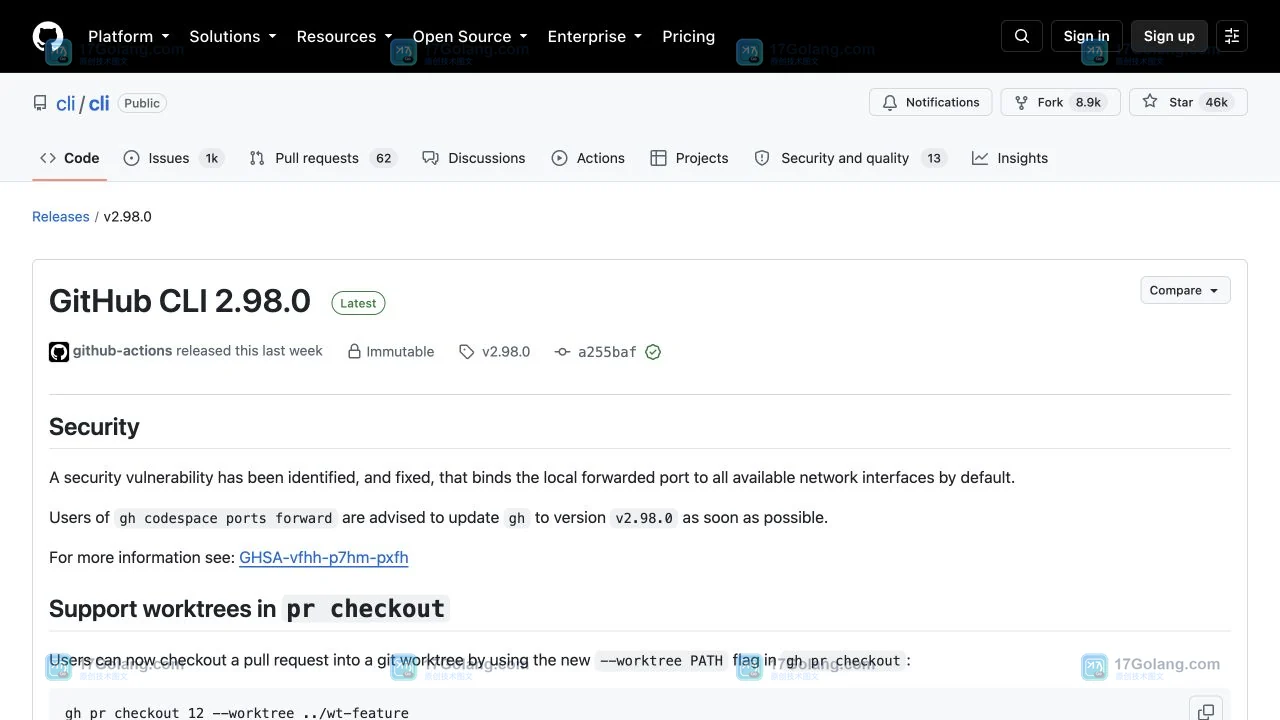Click the "Support worktrees in pr checkout" heading
This screenshot has width=1280, height=720.
click(x=249, y=608)
